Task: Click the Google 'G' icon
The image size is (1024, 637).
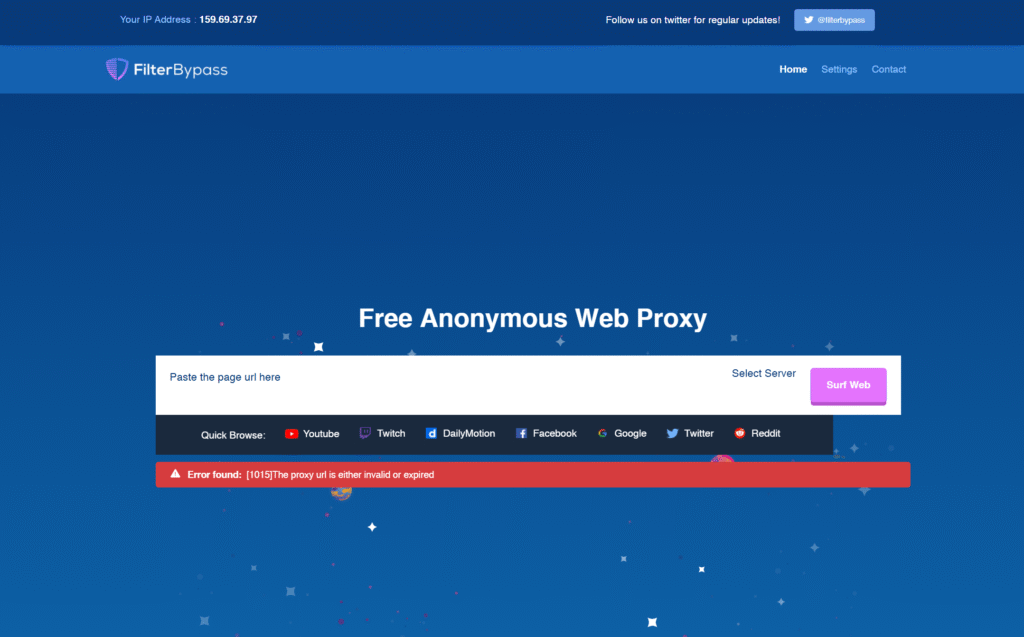Action: pos(602,433)
